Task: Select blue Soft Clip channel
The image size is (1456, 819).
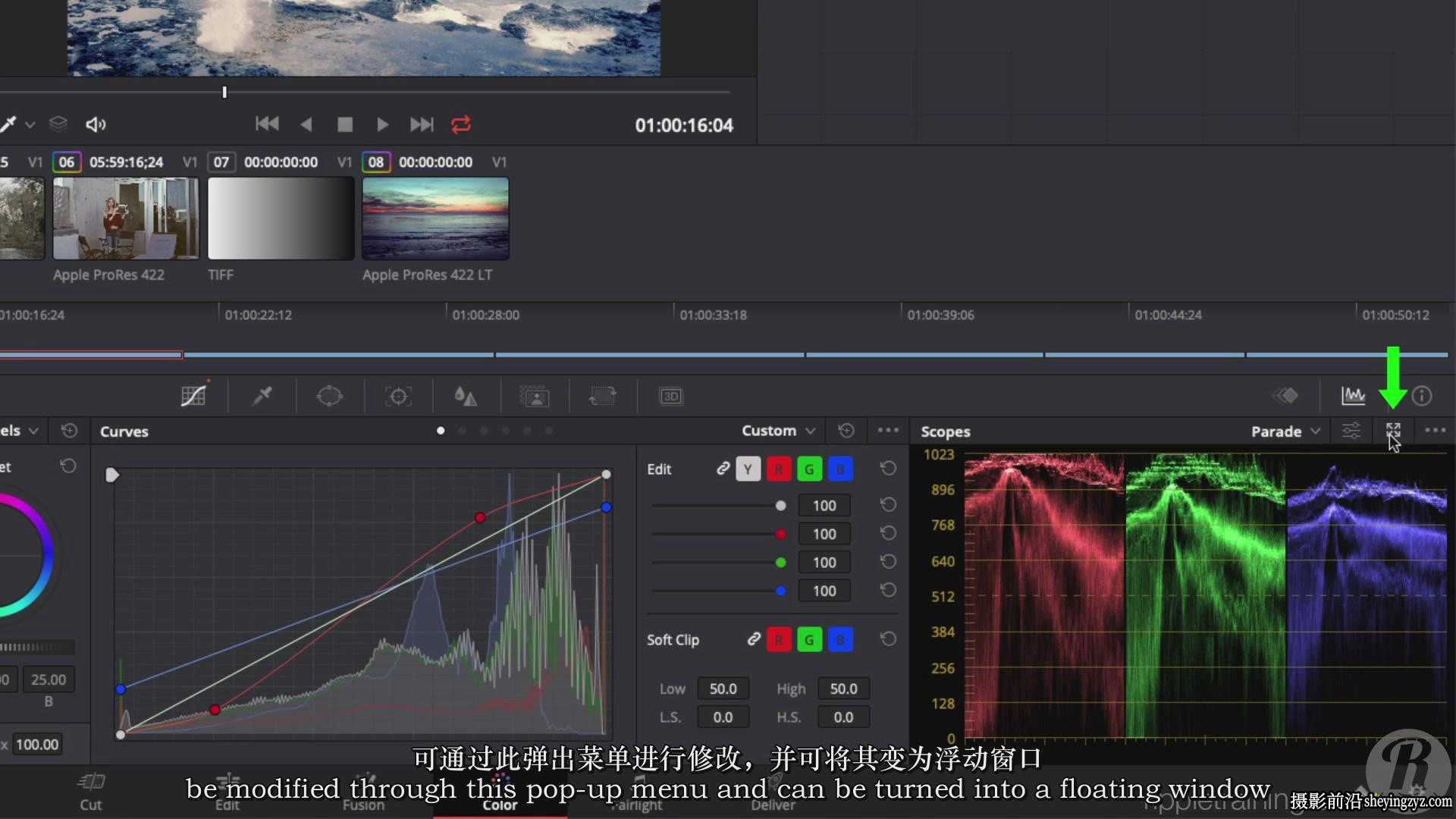Action: [840, 640]
